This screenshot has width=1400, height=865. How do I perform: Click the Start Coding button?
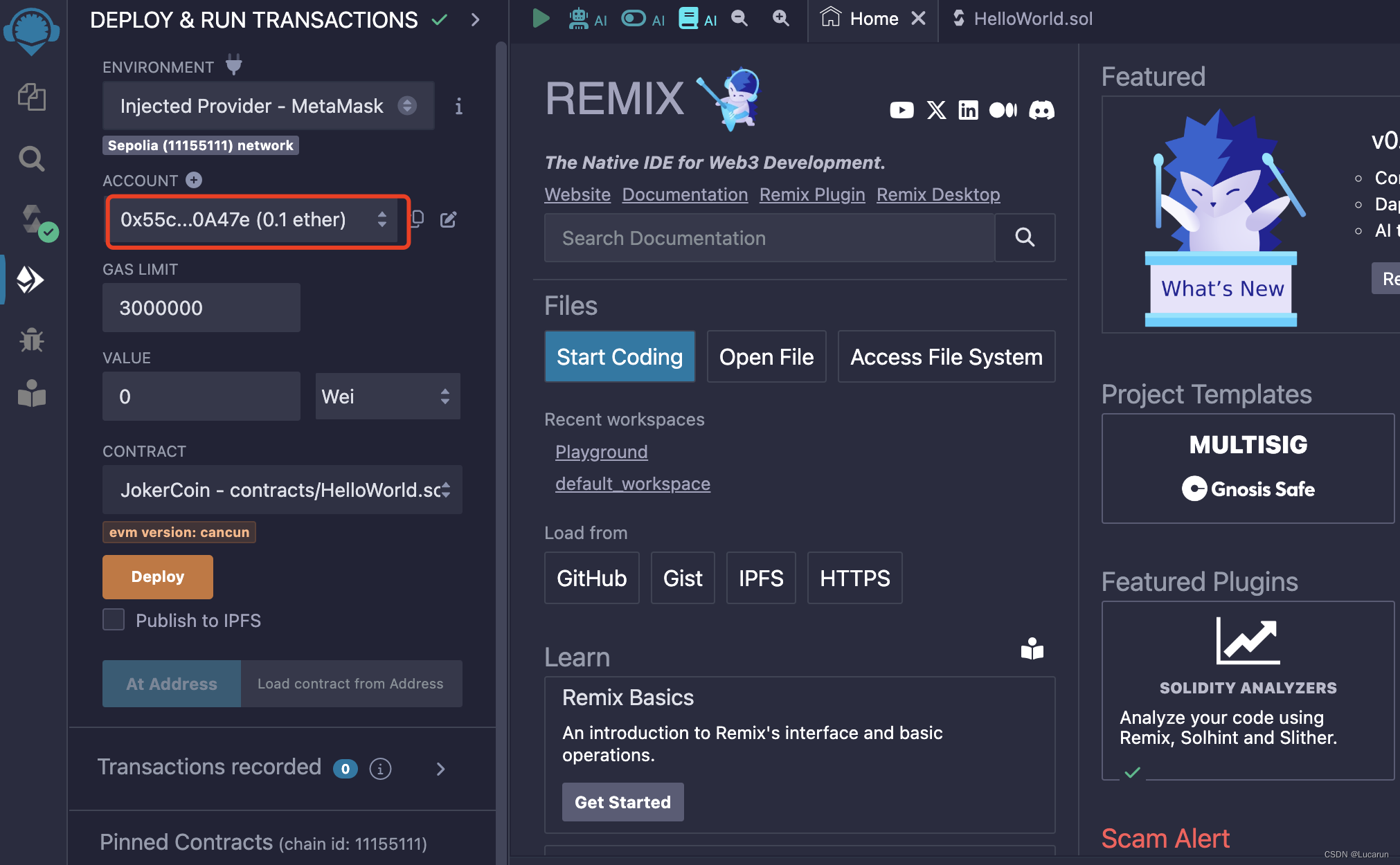click(620, 357)
